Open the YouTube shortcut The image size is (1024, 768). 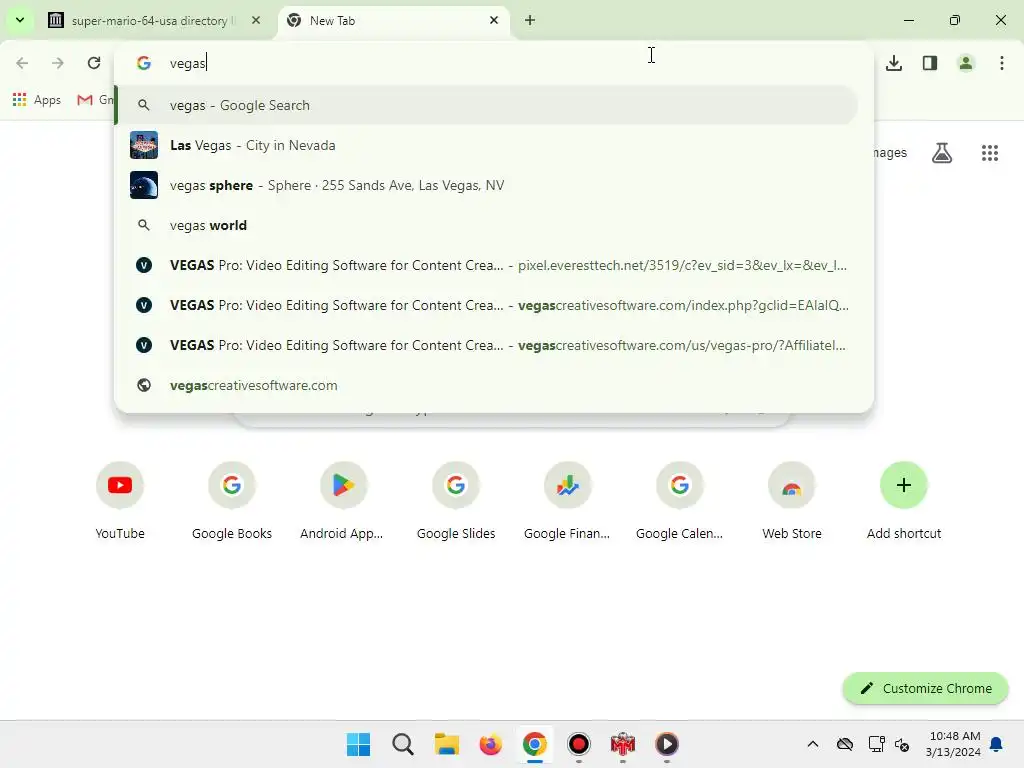[120, 501]
